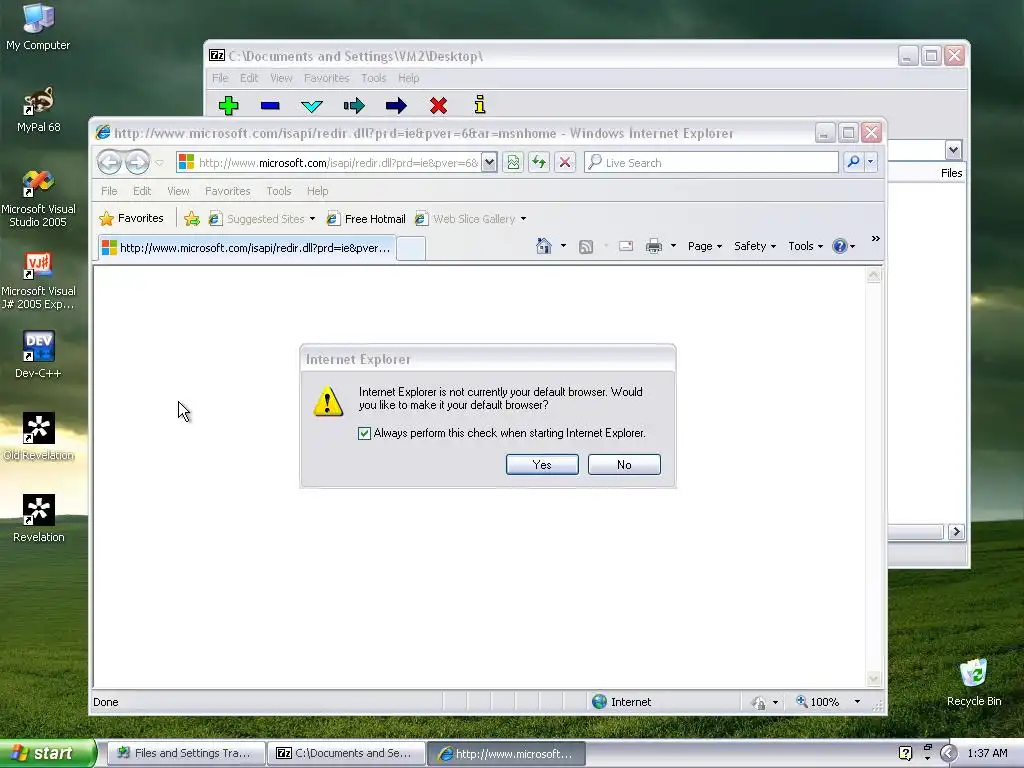Switch to Files and Settings Transfer taskbar button
The height and width of the screenshot is (768, 1024).
[185, 753]
